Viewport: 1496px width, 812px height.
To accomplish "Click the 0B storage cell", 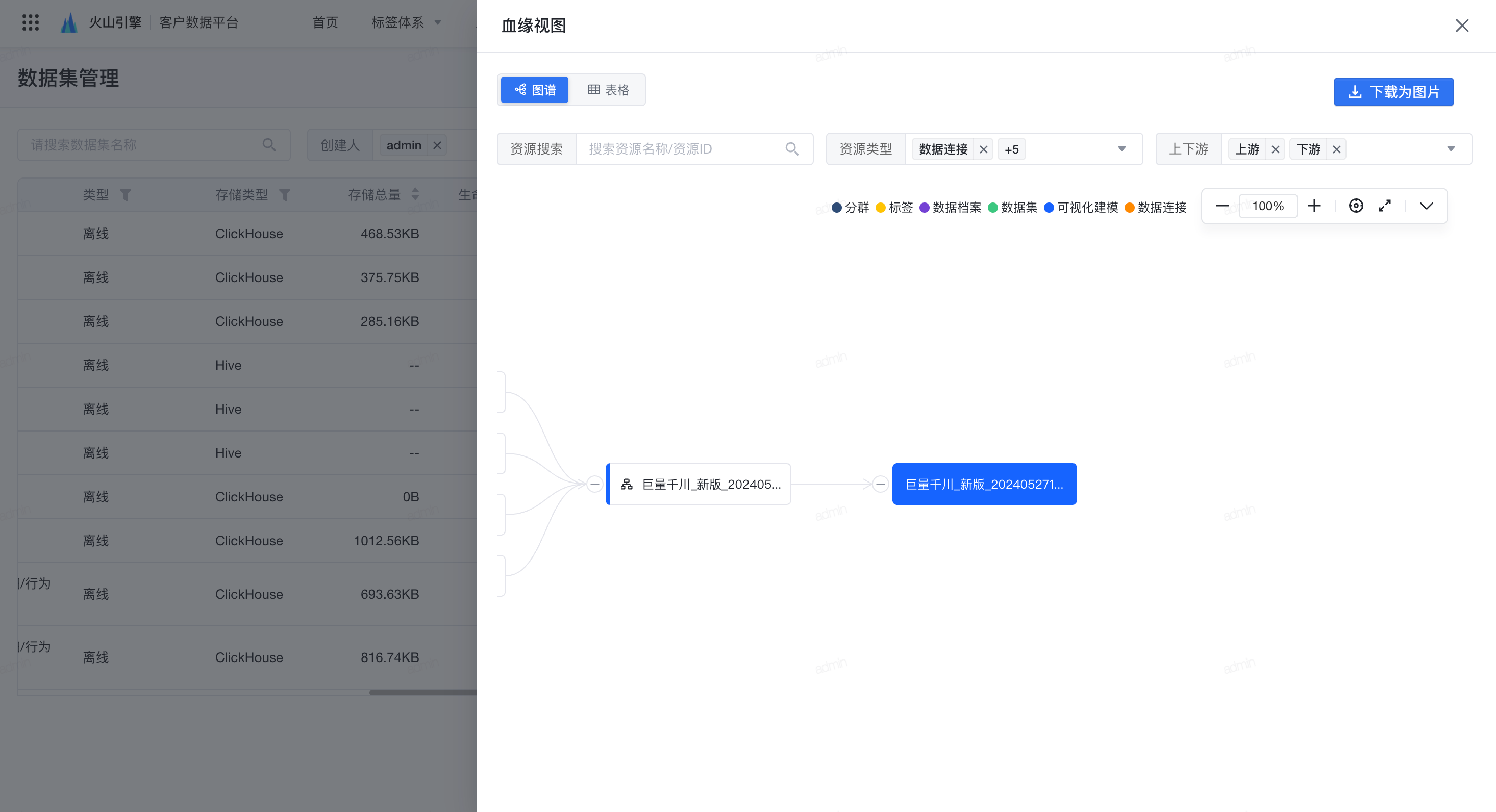I will pos(411,496).
